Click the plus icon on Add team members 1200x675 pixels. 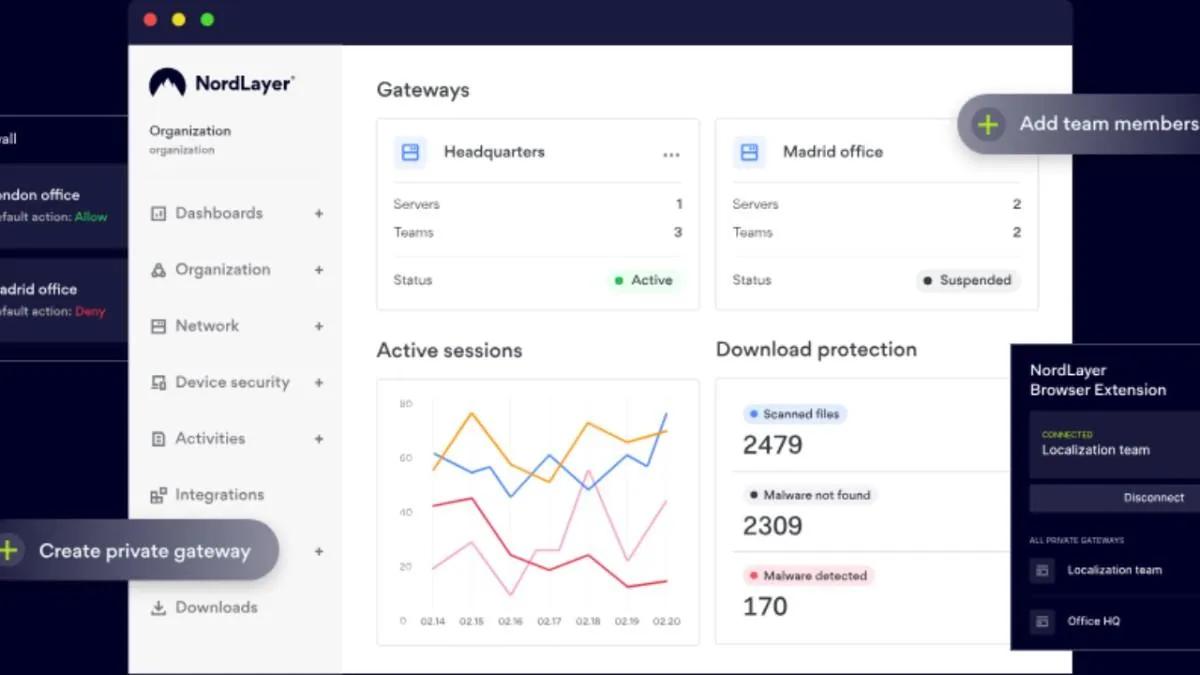click(x=987, y=125)
